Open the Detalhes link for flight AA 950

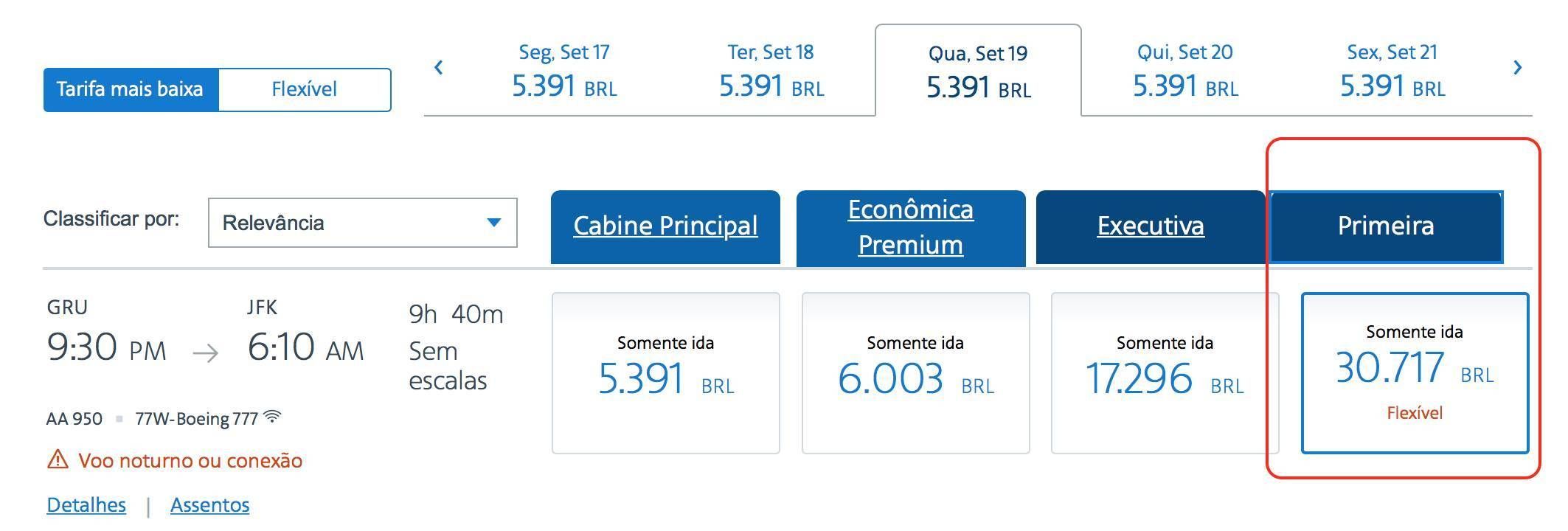86,505
